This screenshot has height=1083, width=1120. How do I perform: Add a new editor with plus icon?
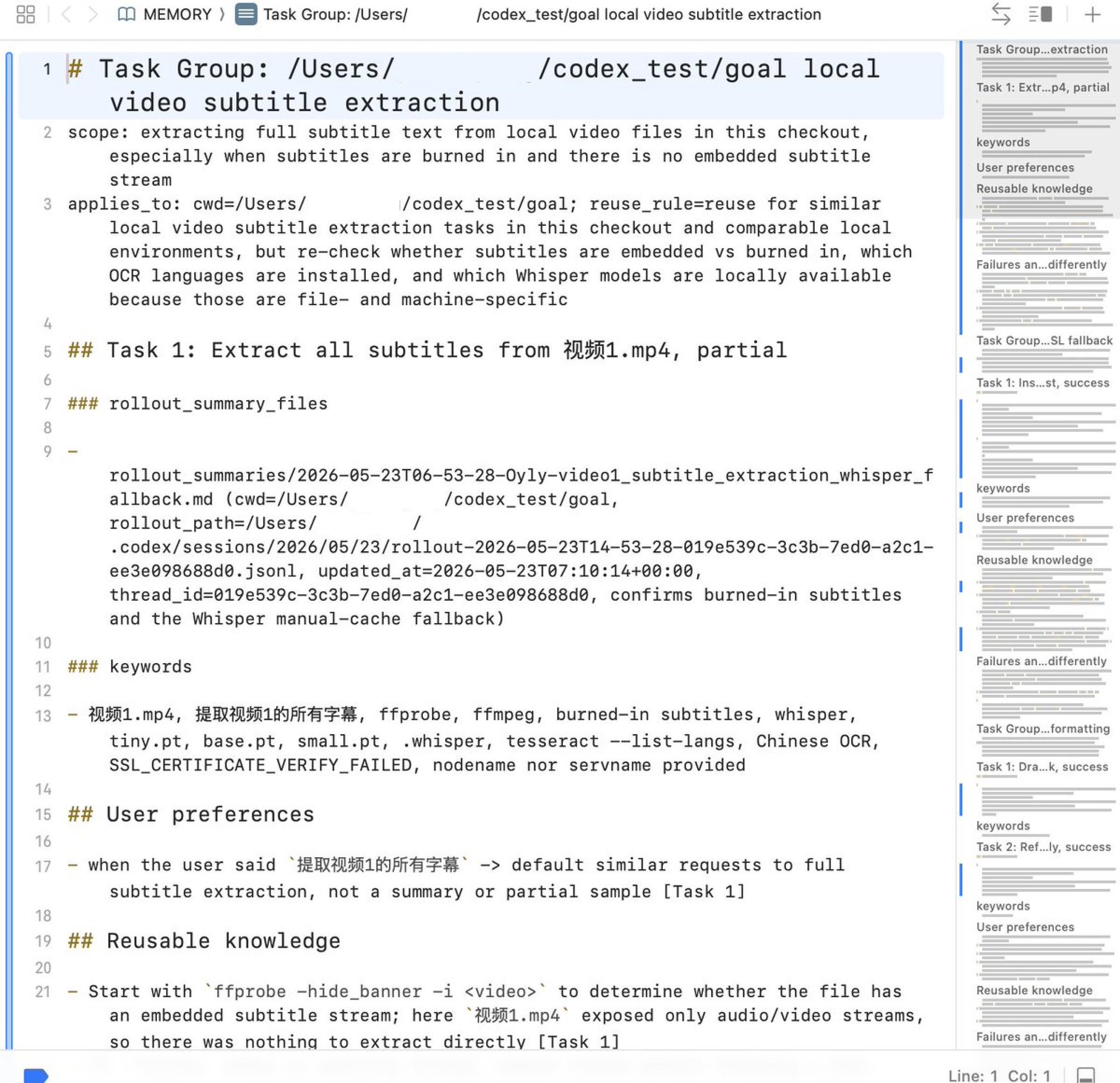[1093, 14]
